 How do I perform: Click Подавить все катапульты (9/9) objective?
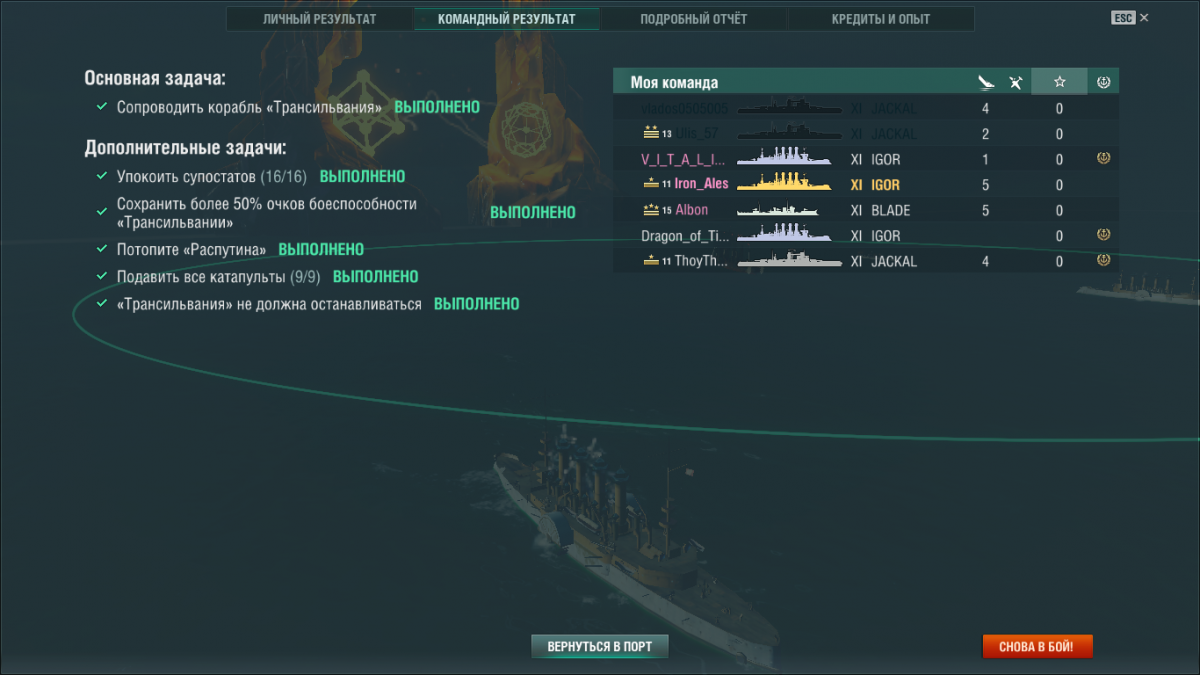217,276
